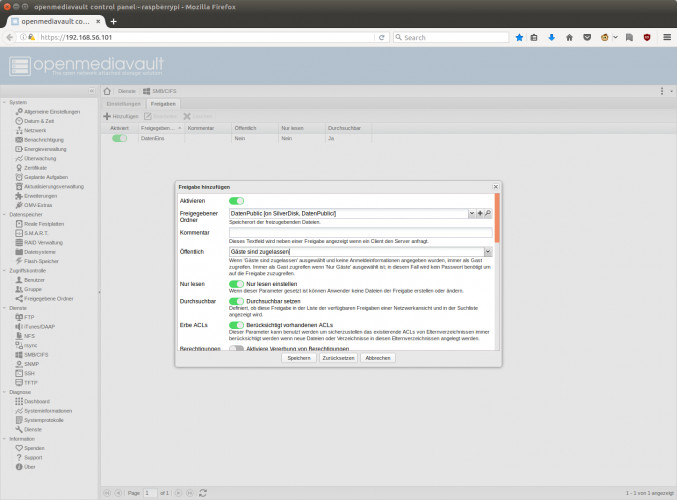The image size is (677, 500).
Task: Open Benutzer user icon
Action: [x=19, y=280]
